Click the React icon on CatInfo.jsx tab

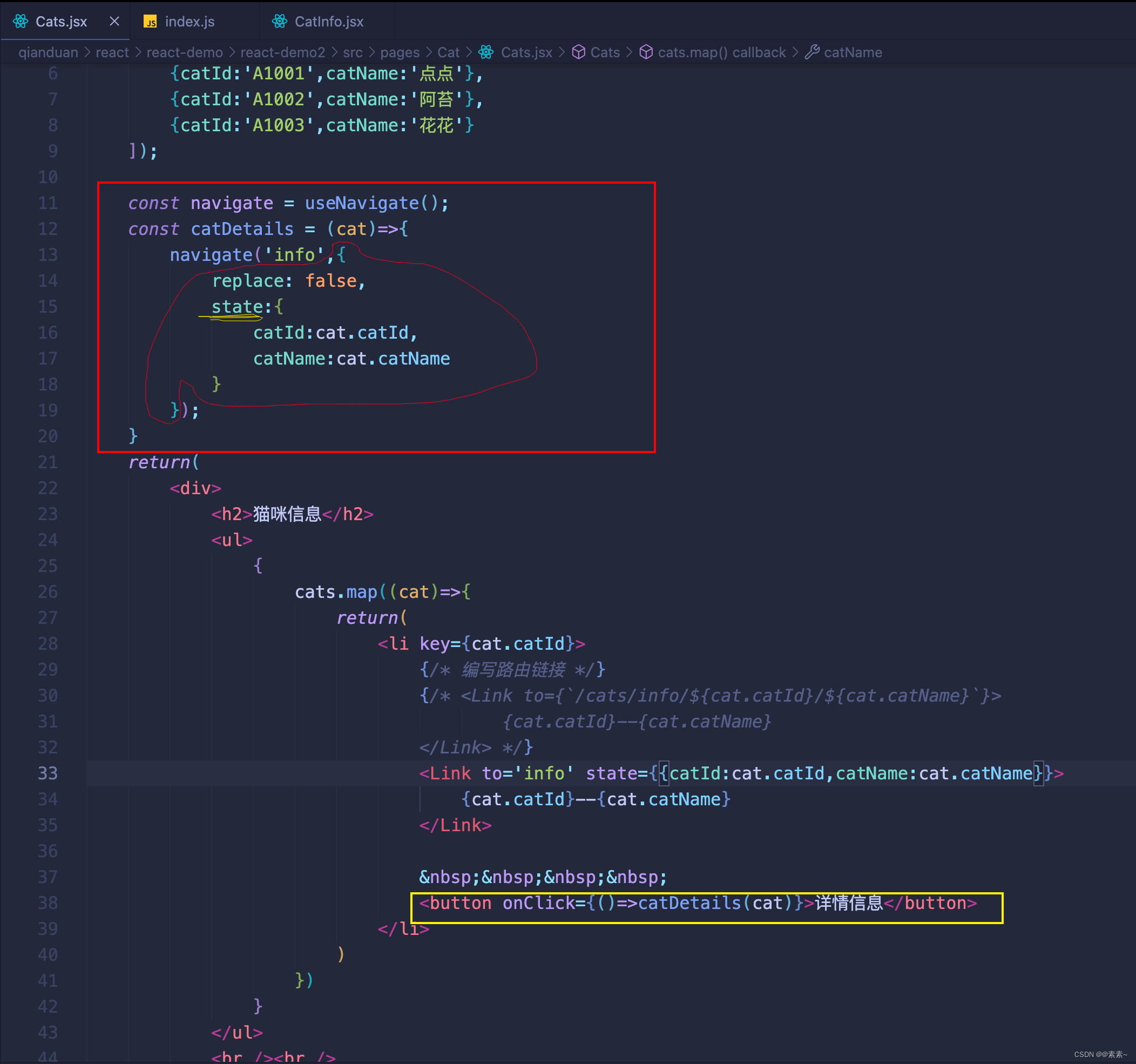(280, 22)
